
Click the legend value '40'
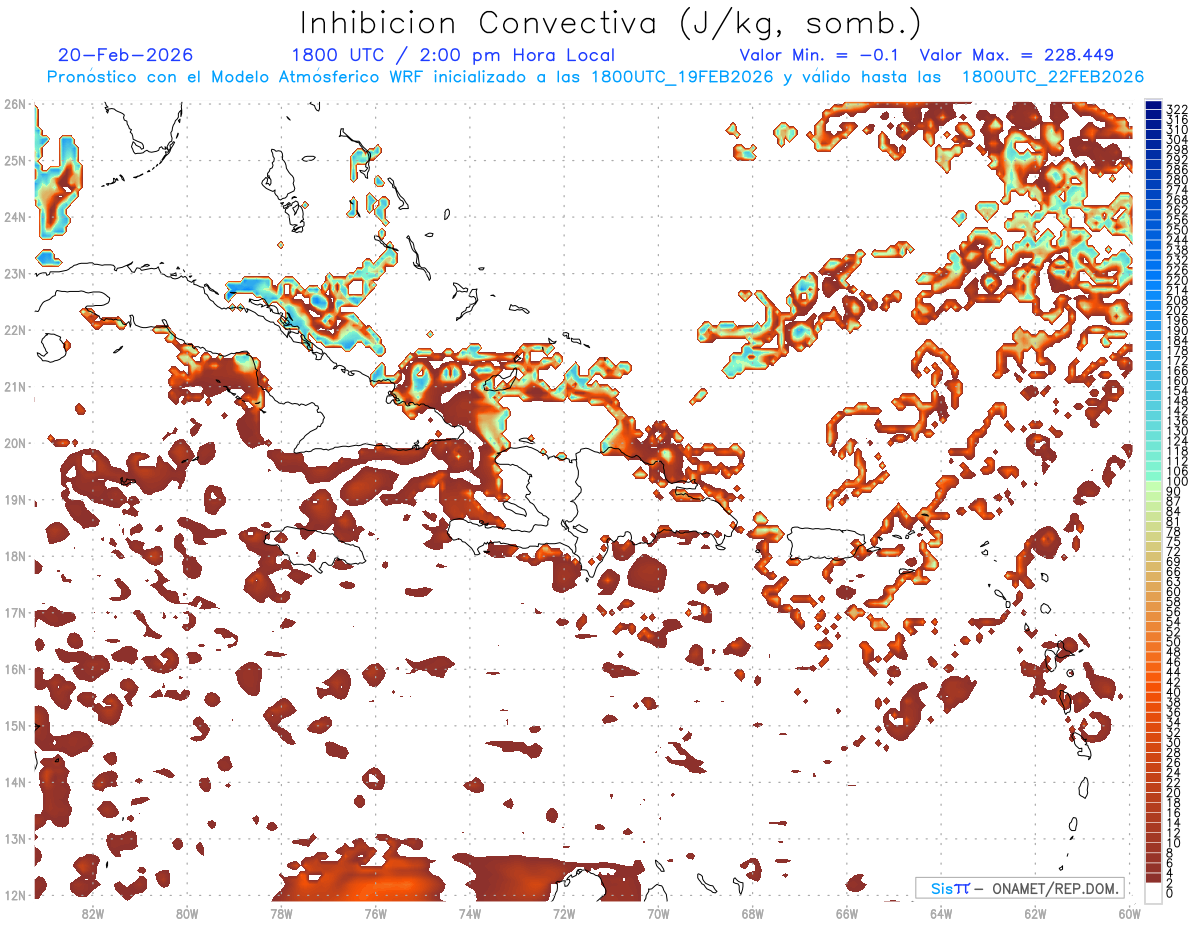pos(1174,692)
